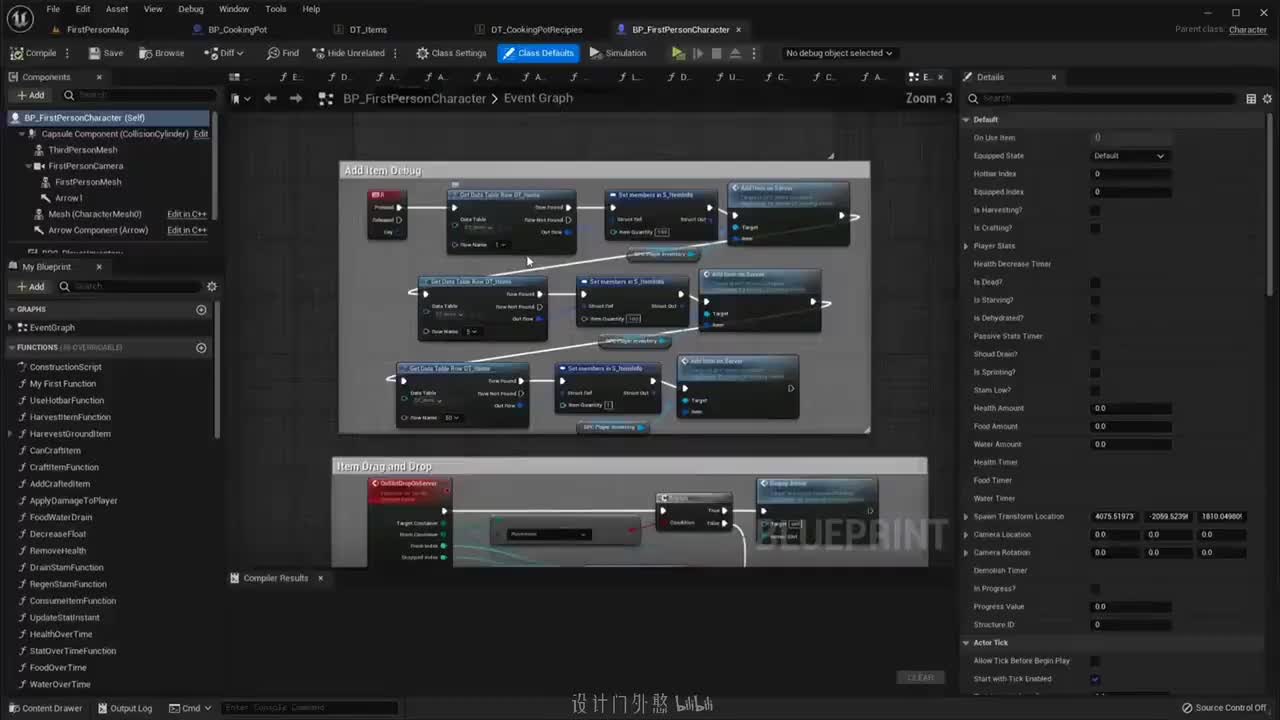
Task: Start play with the green Play button
Action: click(678, 53)
